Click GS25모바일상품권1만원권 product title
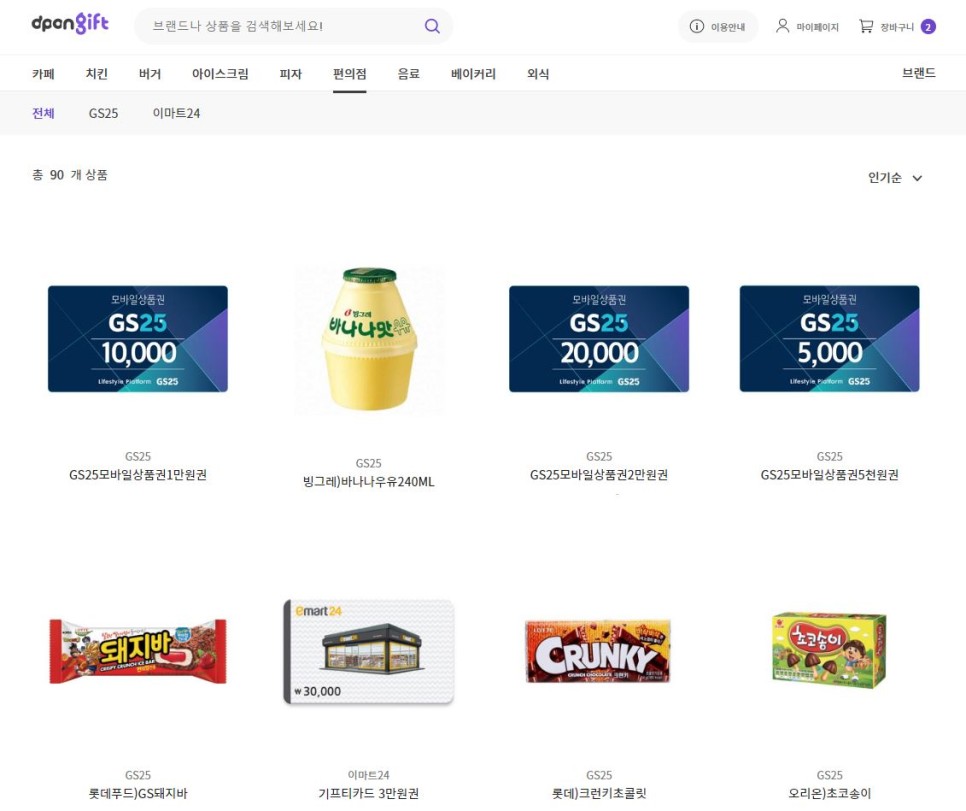Viewport: 966px width, 811px height. (x=138, y=475)
